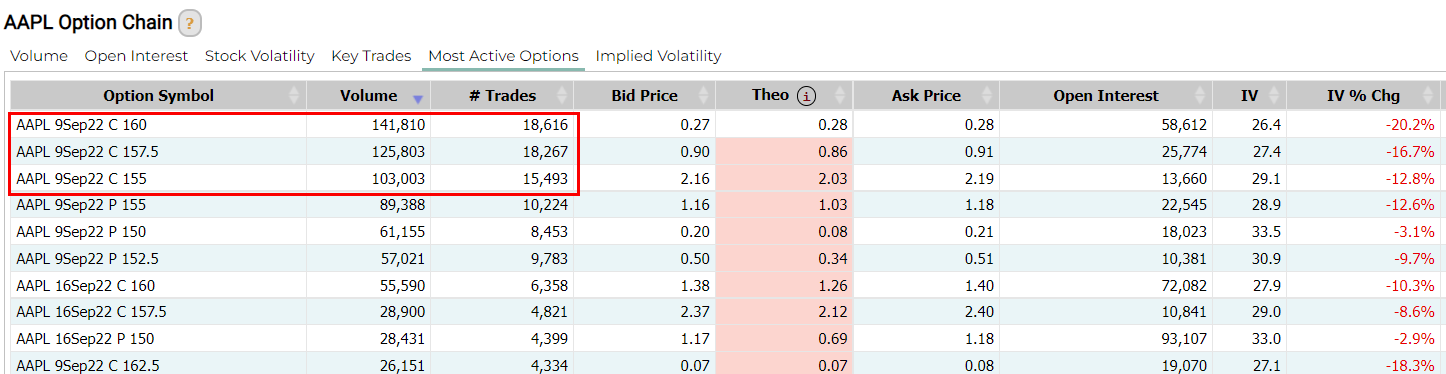Image resolution: width=1446 pixels, height=374 pixels.
Task: Click the Theo info circle icon
Action: (806, 96)
